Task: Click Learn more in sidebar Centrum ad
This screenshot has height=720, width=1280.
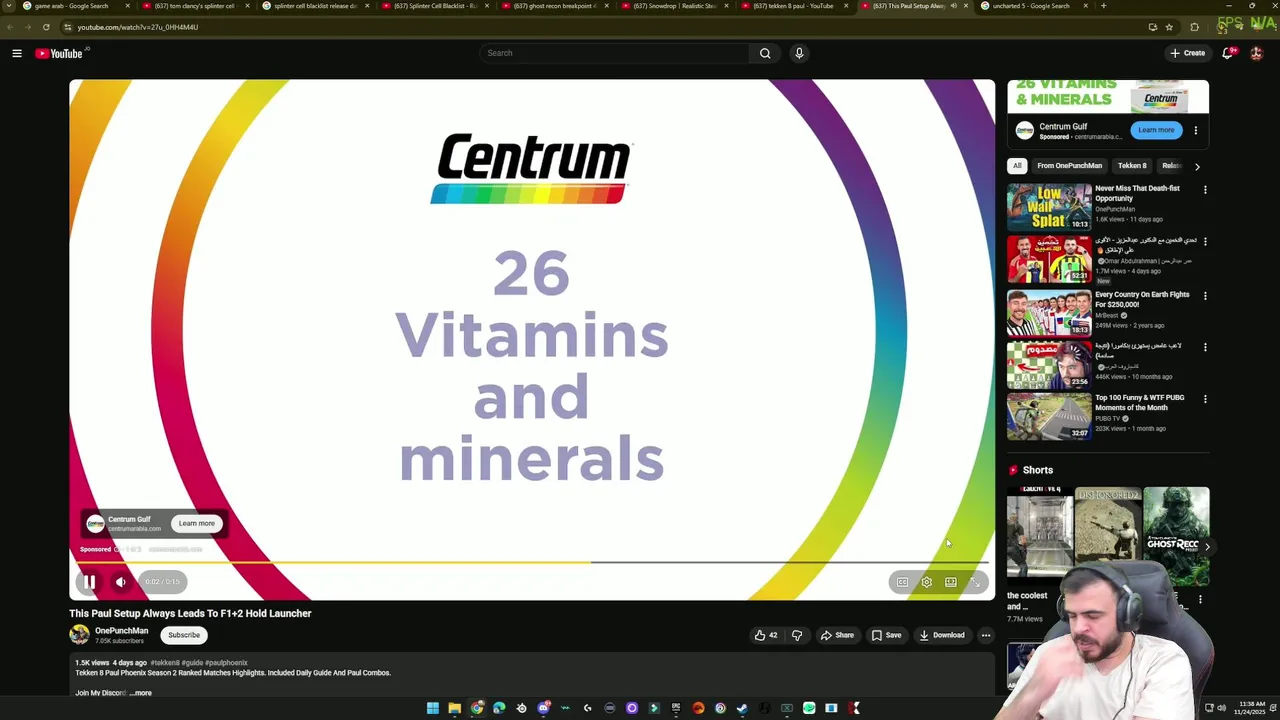Action: [1156, 130]
